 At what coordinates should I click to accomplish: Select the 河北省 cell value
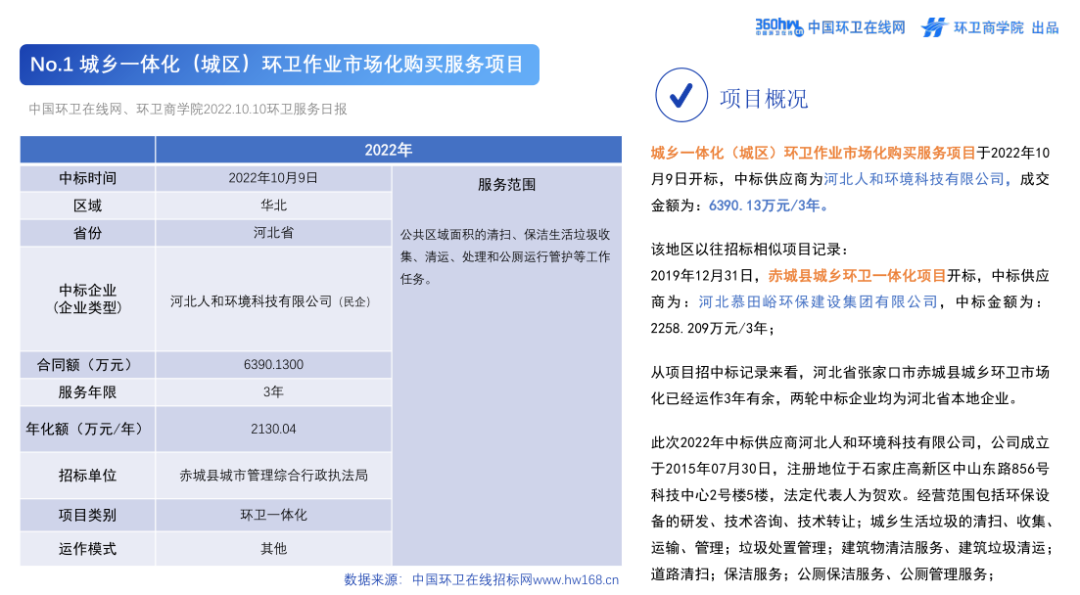point(273,233)
